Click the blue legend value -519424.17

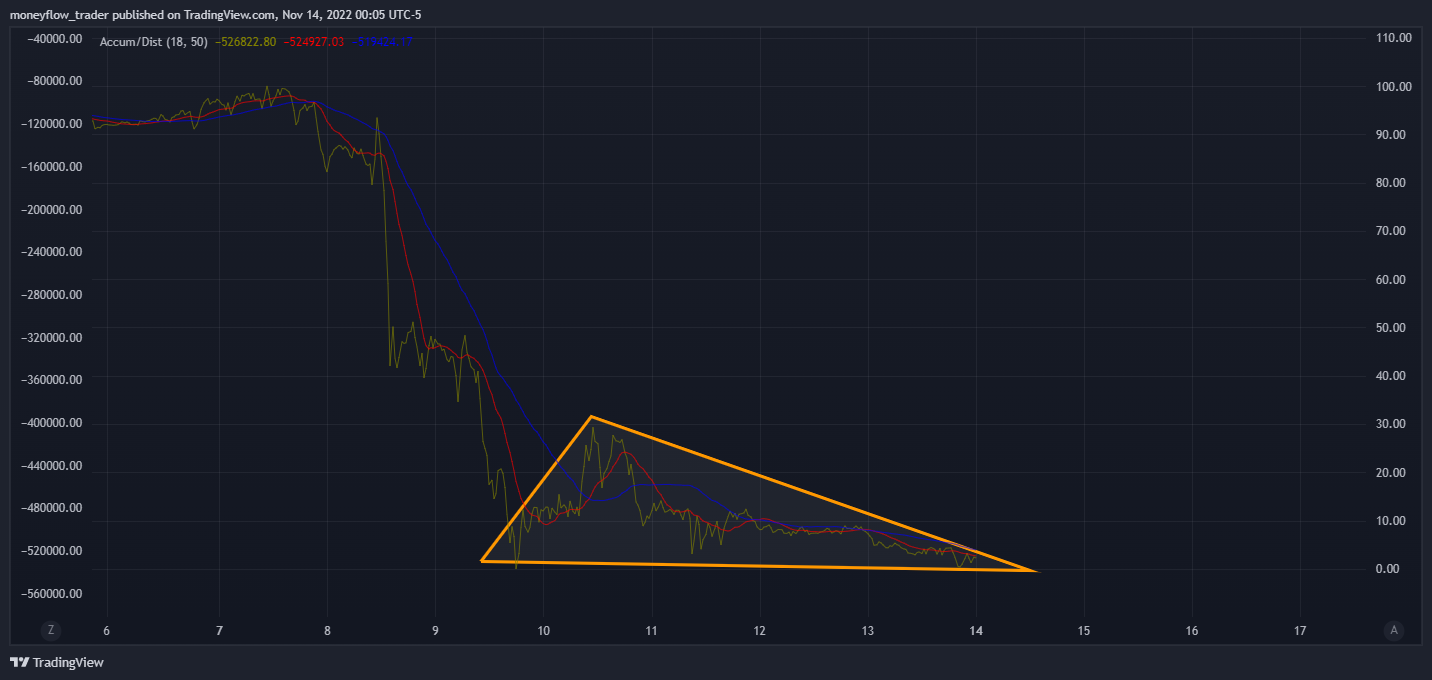click(382, 42)
